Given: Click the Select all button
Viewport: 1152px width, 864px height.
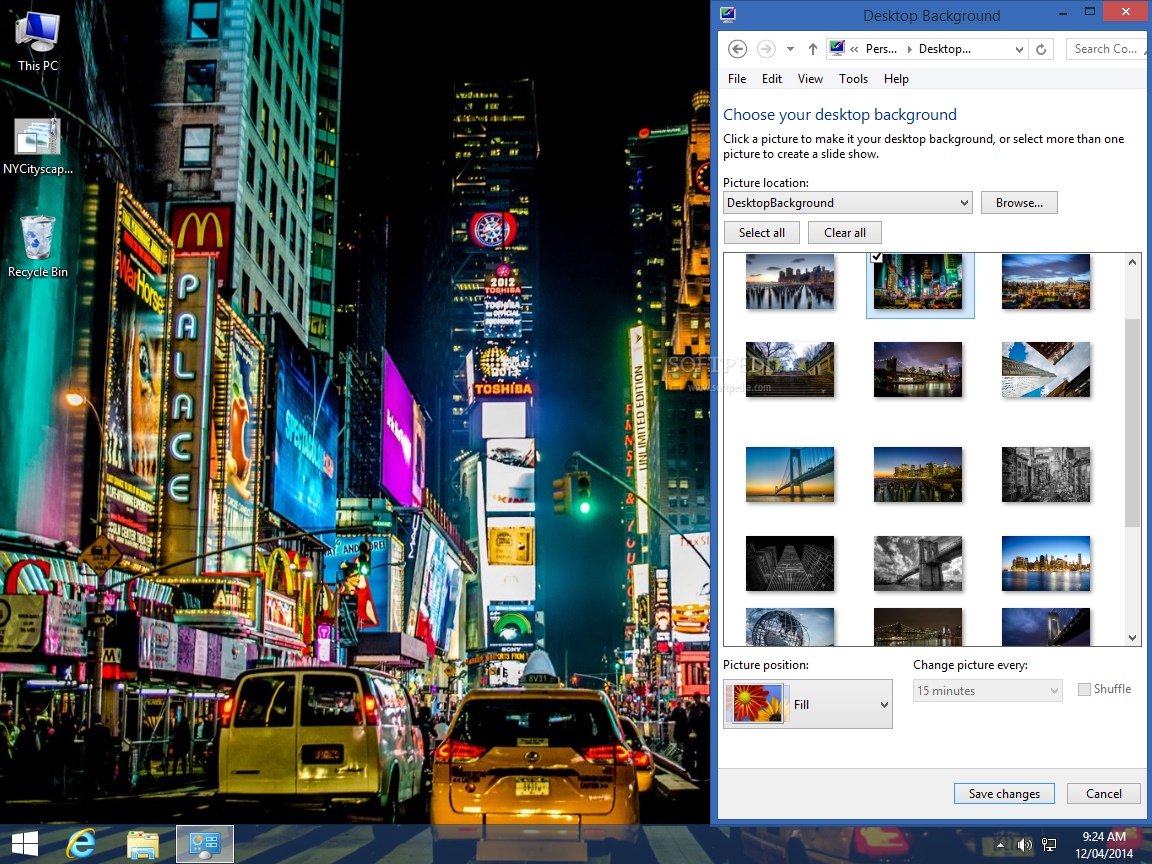Looking at the screenshot, I should [x=762, y=233].
